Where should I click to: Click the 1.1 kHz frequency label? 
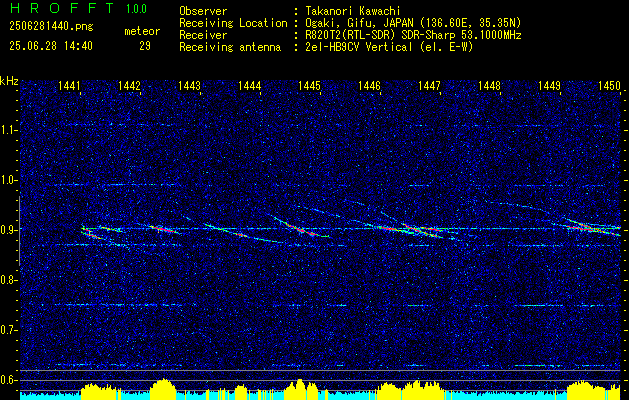[7, 130]
